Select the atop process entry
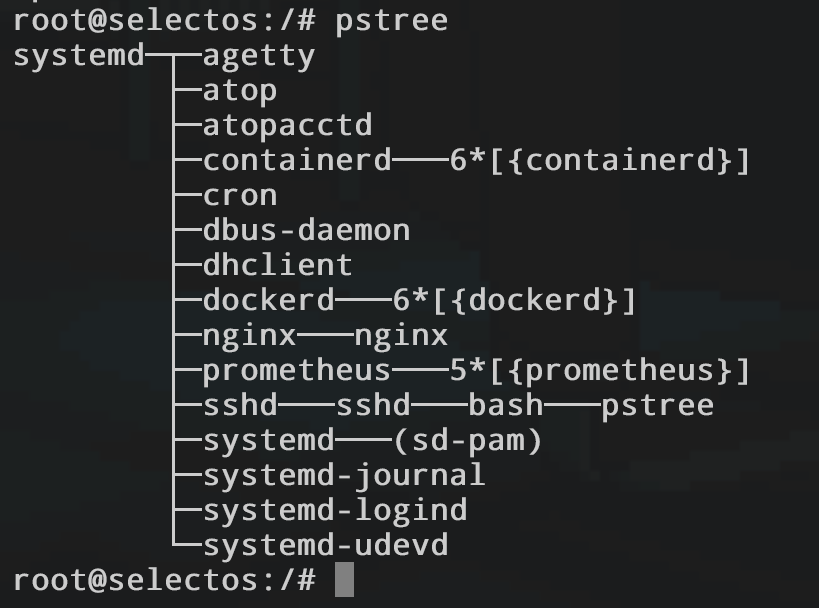This screenshot has height=608, width=819. coord(240,90)
